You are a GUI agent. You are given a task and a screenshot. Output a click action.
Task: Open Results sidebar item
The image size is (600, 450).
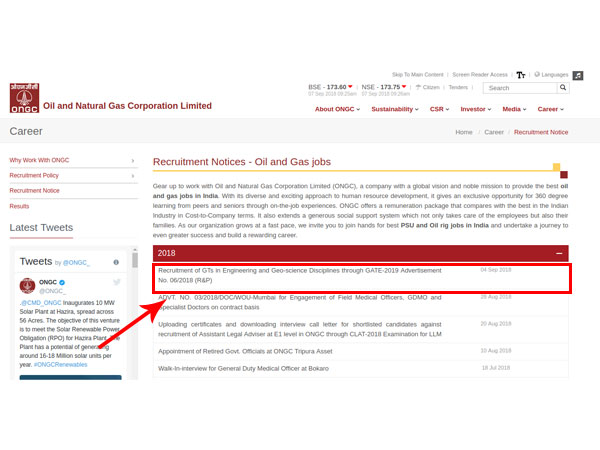(x=19, y=206)
